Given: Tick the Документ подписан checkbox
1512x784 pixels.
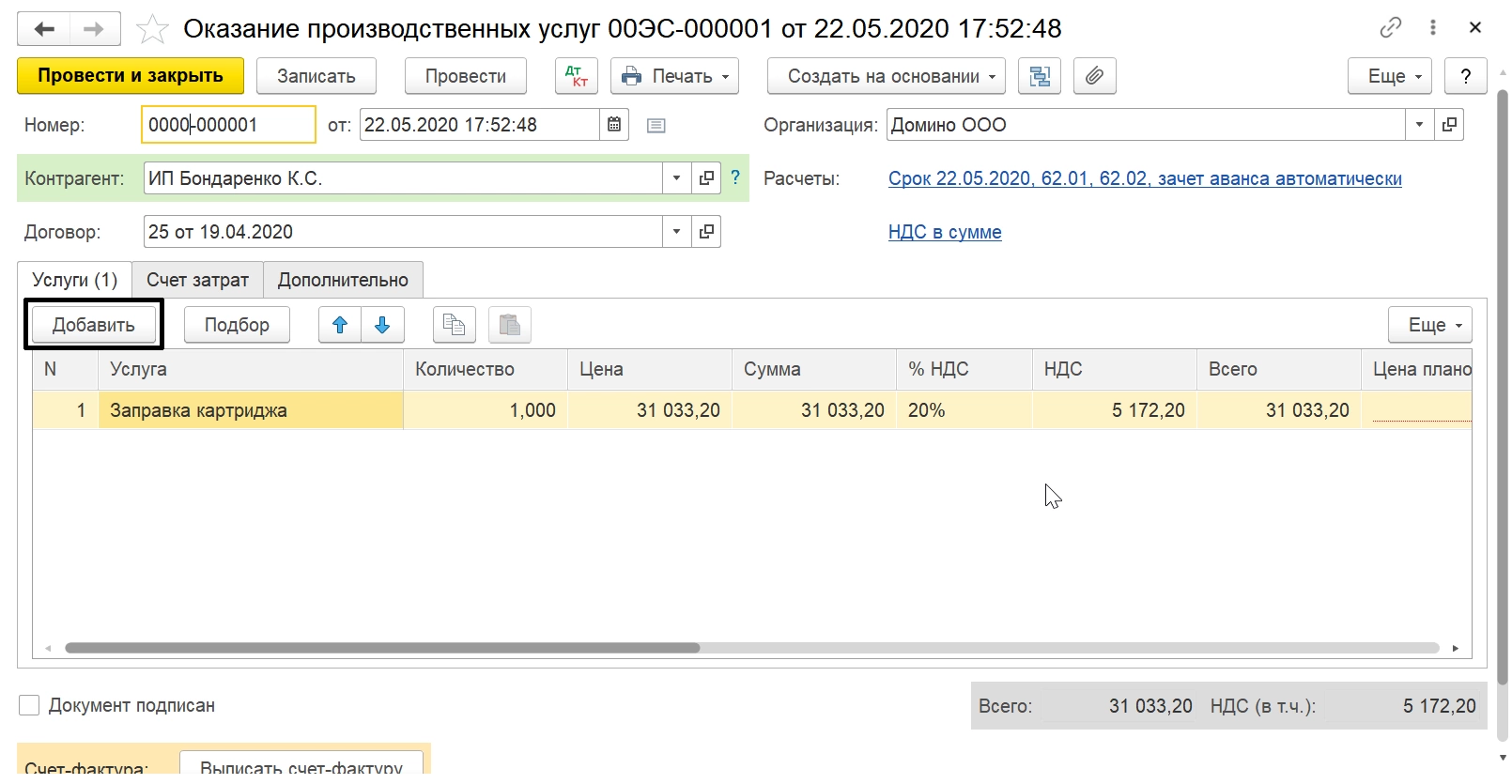Looking at the screenshot, I should point(29,705).
